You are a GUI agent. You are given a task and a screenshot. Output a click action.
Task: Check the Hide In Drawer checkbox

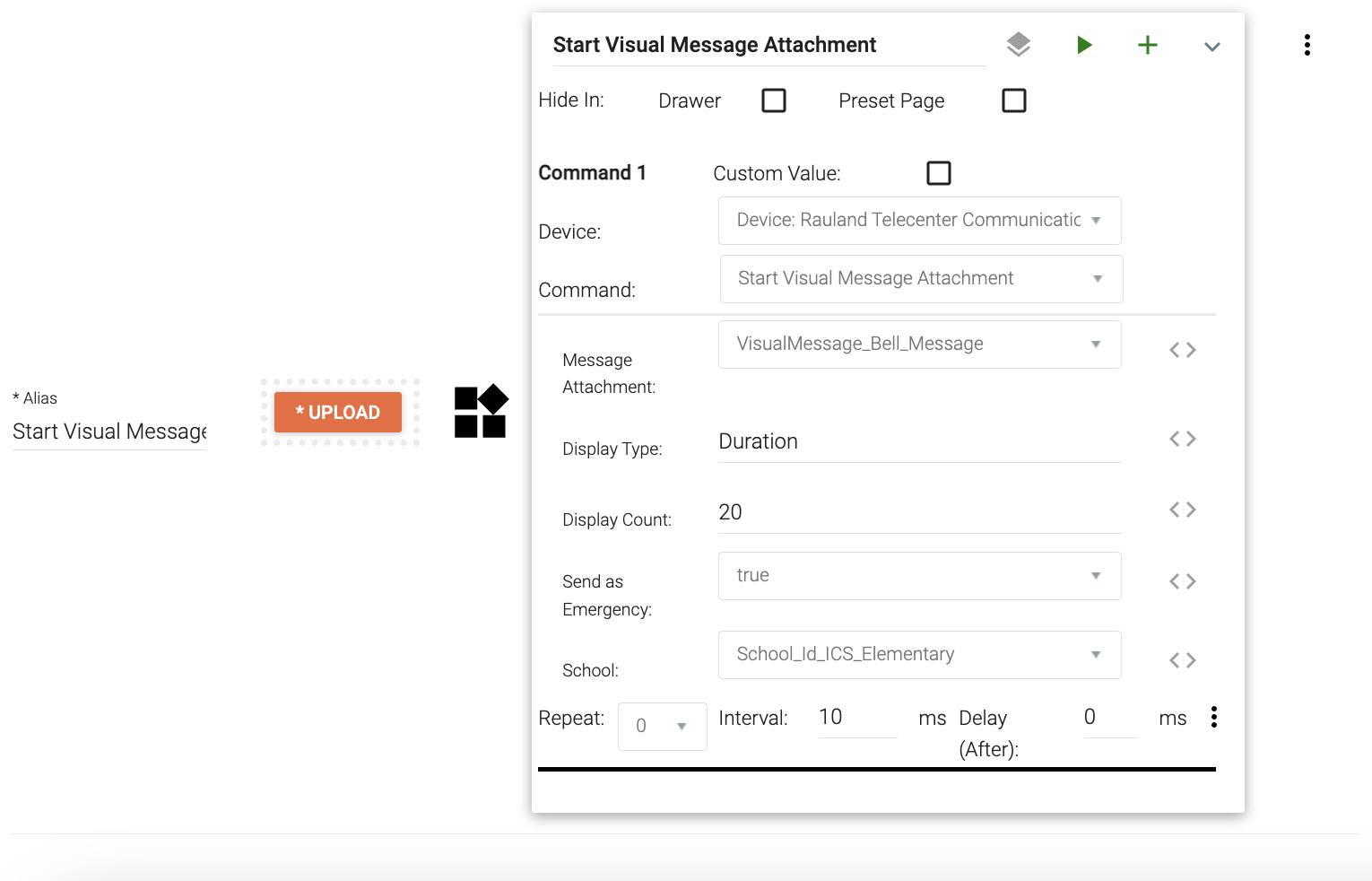pos(774,100)
